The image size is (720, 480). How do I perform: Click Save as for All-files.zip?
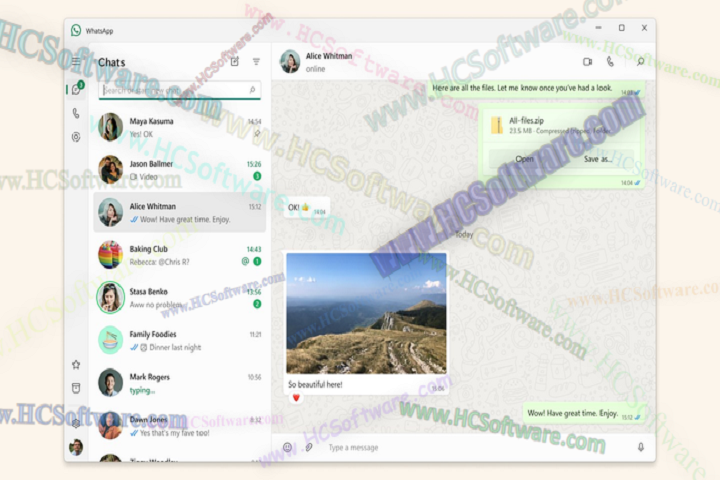coord(597,159)
